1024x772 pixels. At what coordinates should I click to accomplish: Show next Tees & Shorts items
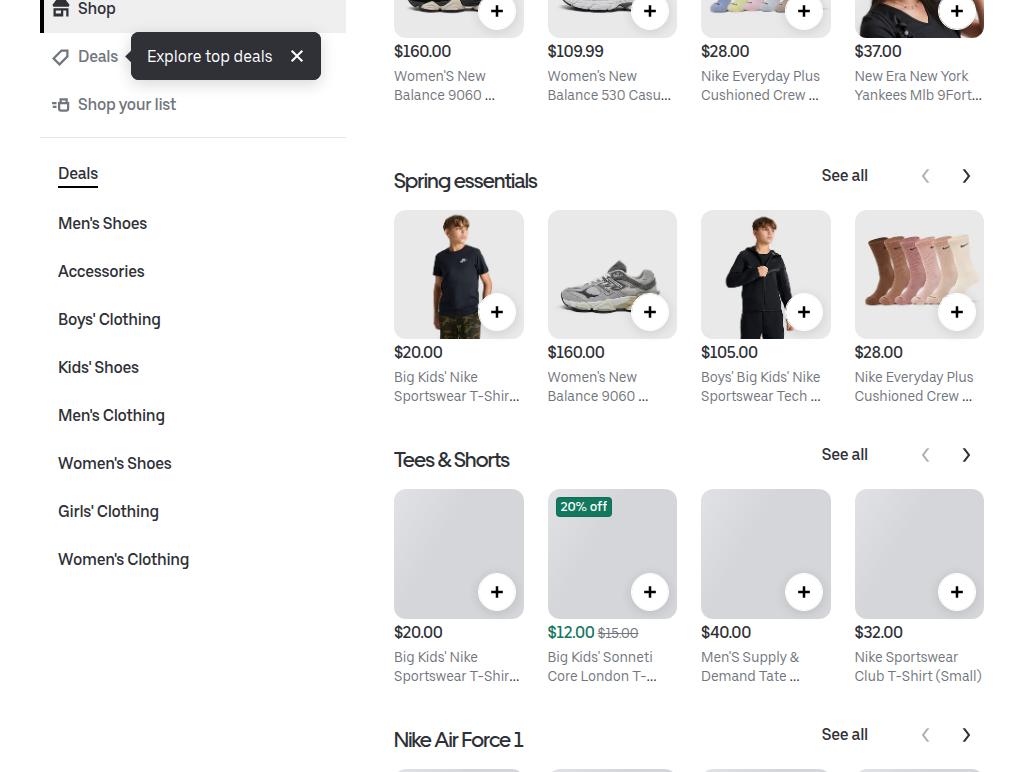(966, 455)
